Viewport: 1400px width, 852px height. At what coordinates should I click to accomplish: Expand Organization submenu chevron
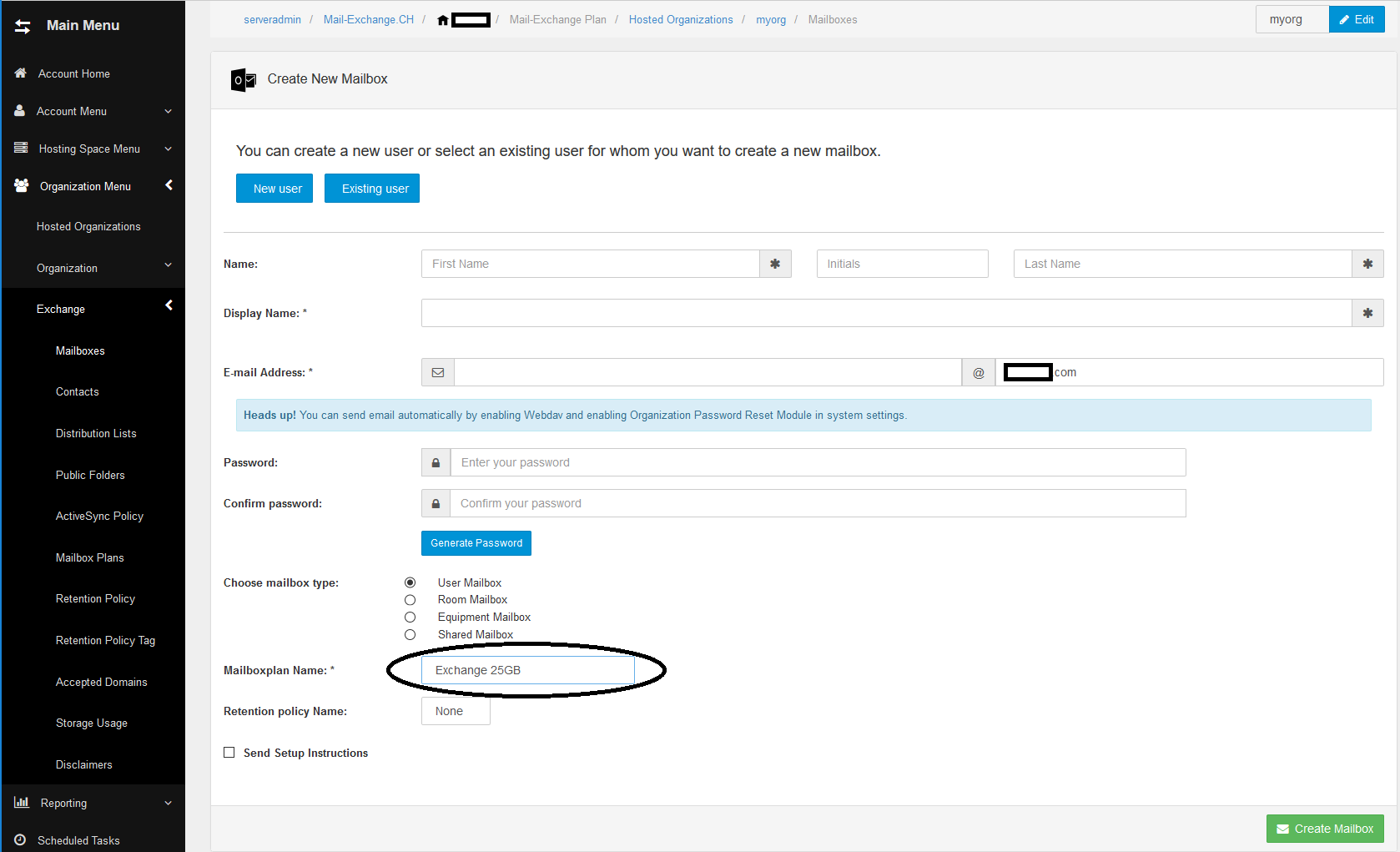pyautogui.click(x=168, y=265)
